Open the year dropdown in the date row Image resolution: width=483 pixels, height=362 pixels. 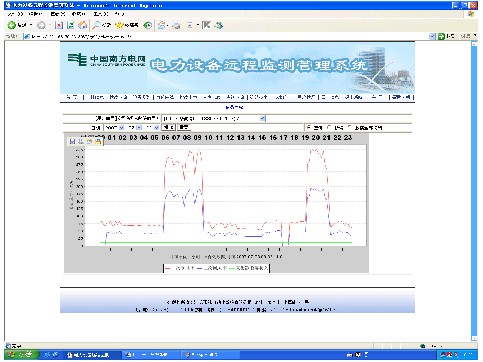(122, 127)
